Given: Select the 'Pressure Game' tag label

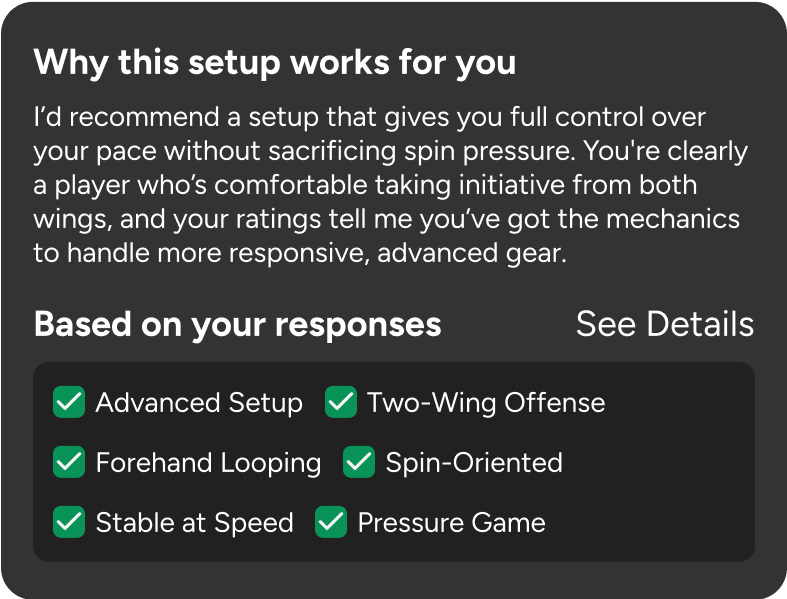Looking at the screenshot, I should [x=451, y=523].
